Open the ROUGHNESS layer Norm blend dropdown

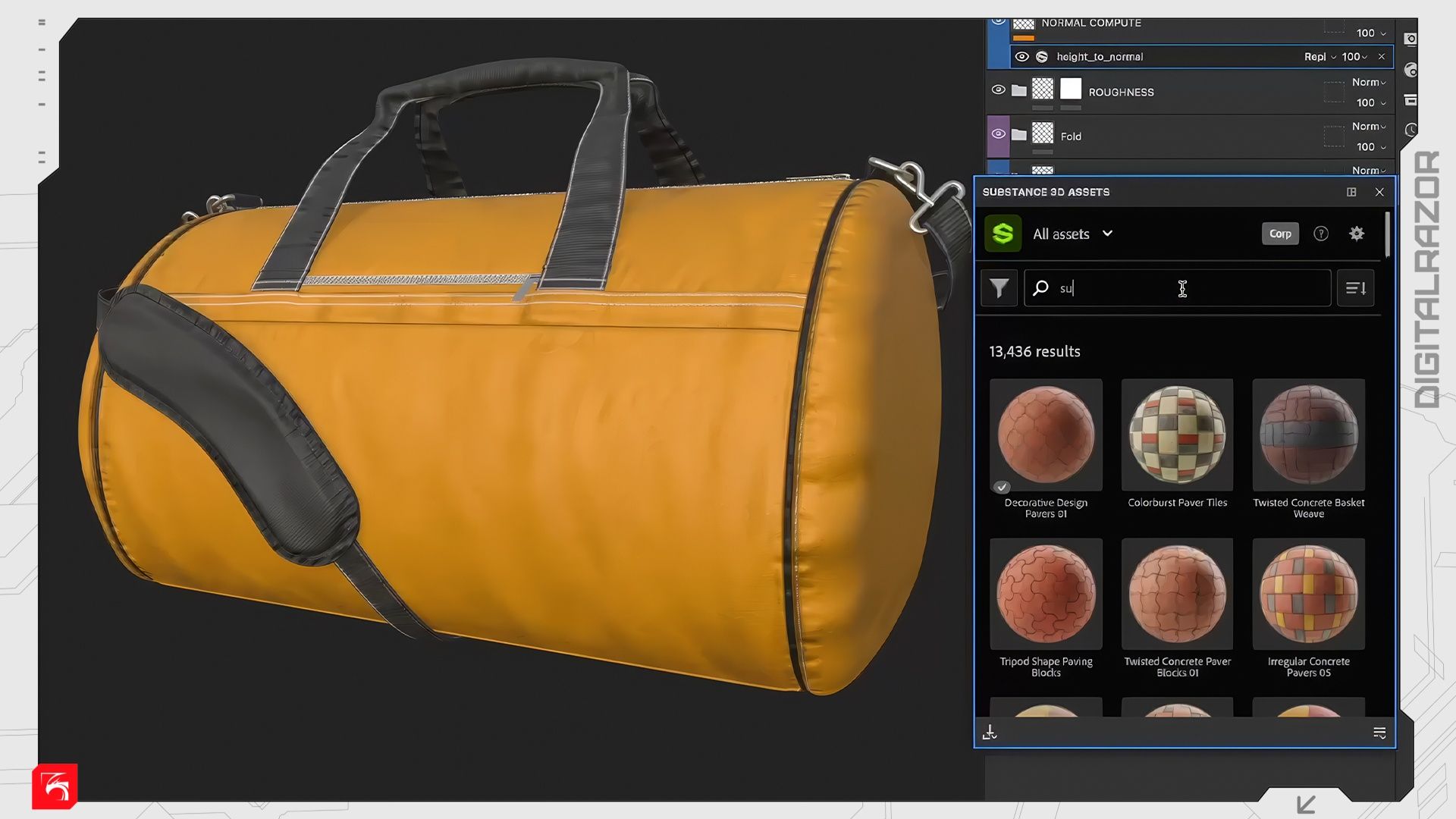1368,82
